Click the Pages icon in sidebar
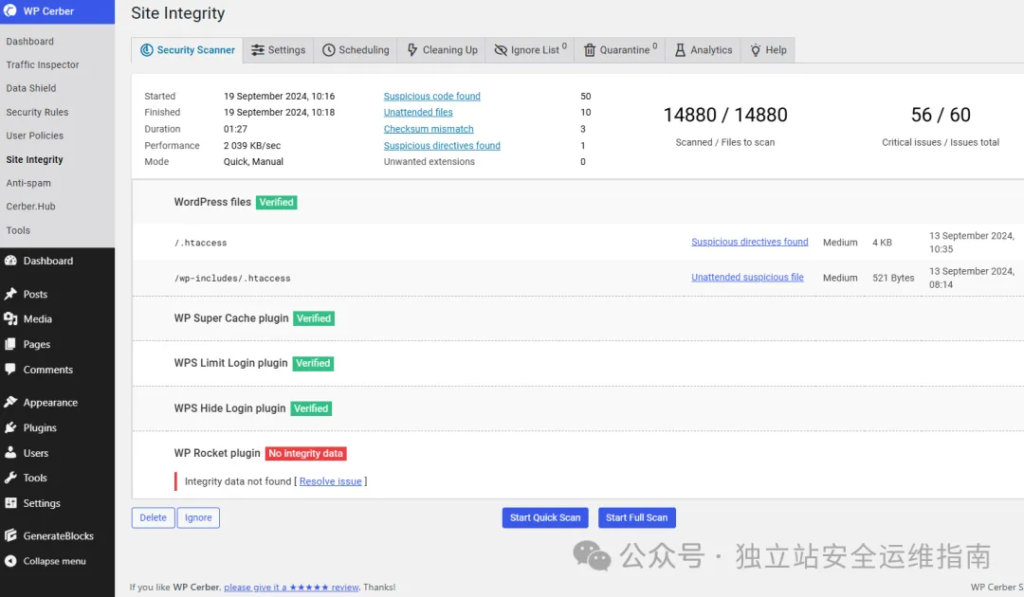The image size is (1024, 597). 10,344
